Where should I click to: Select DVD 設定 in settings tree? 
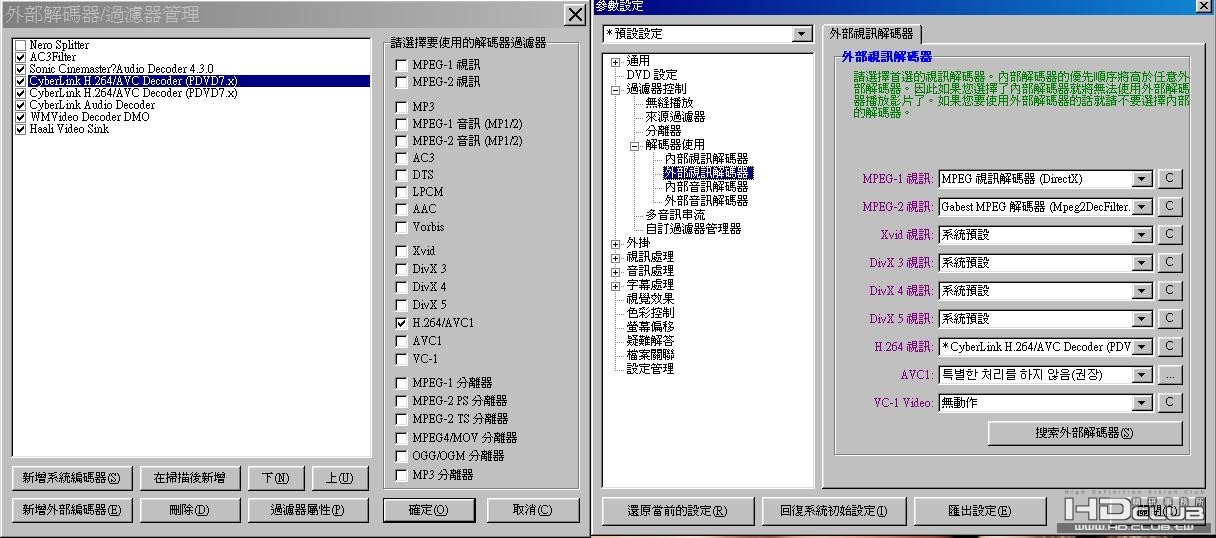tap(652, 75)
